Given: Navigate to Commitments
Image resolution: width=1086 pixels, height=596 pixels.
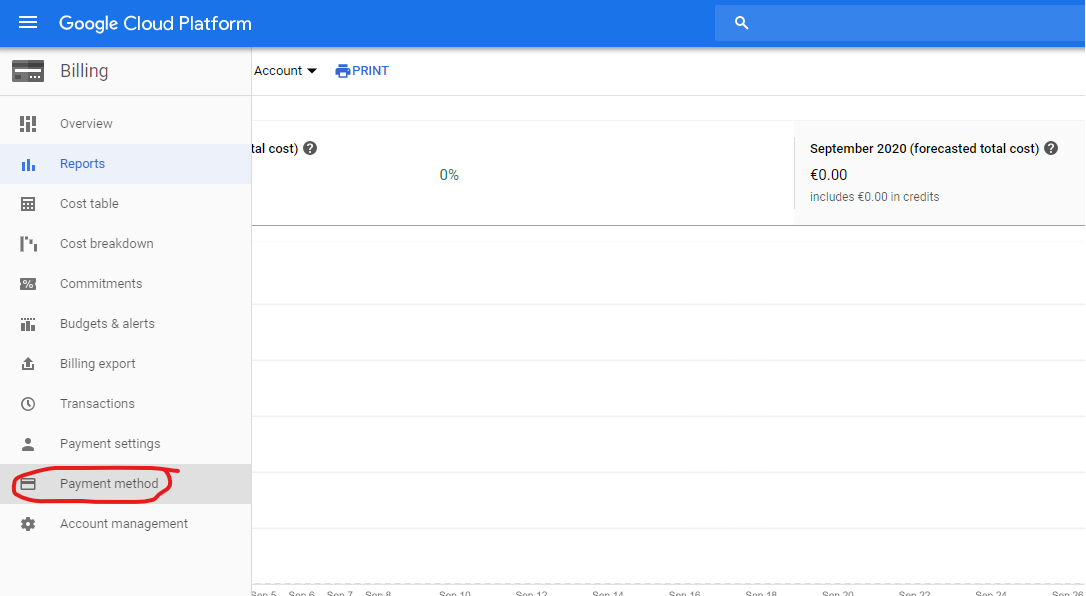Looking at the screenshot, I should tap(125, 284).
